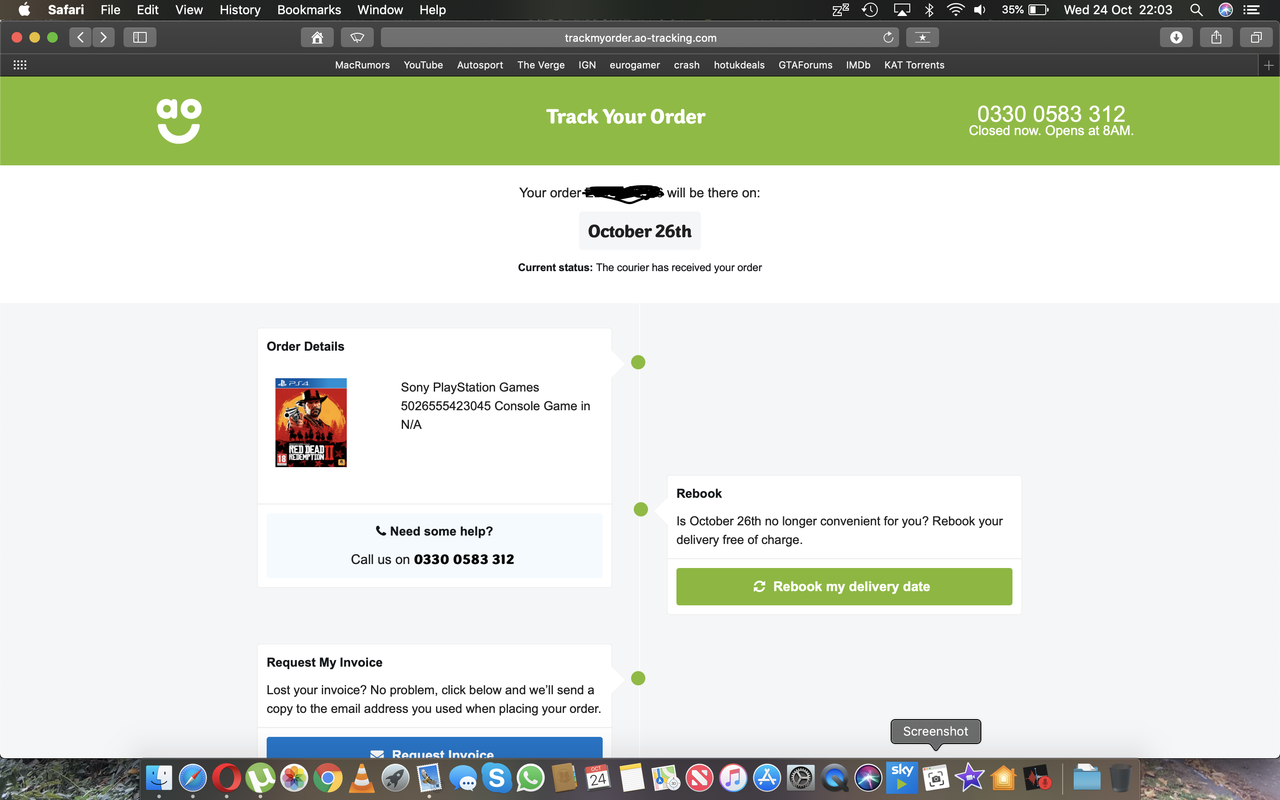Open uTorrent in the Dock

(260, 777)
